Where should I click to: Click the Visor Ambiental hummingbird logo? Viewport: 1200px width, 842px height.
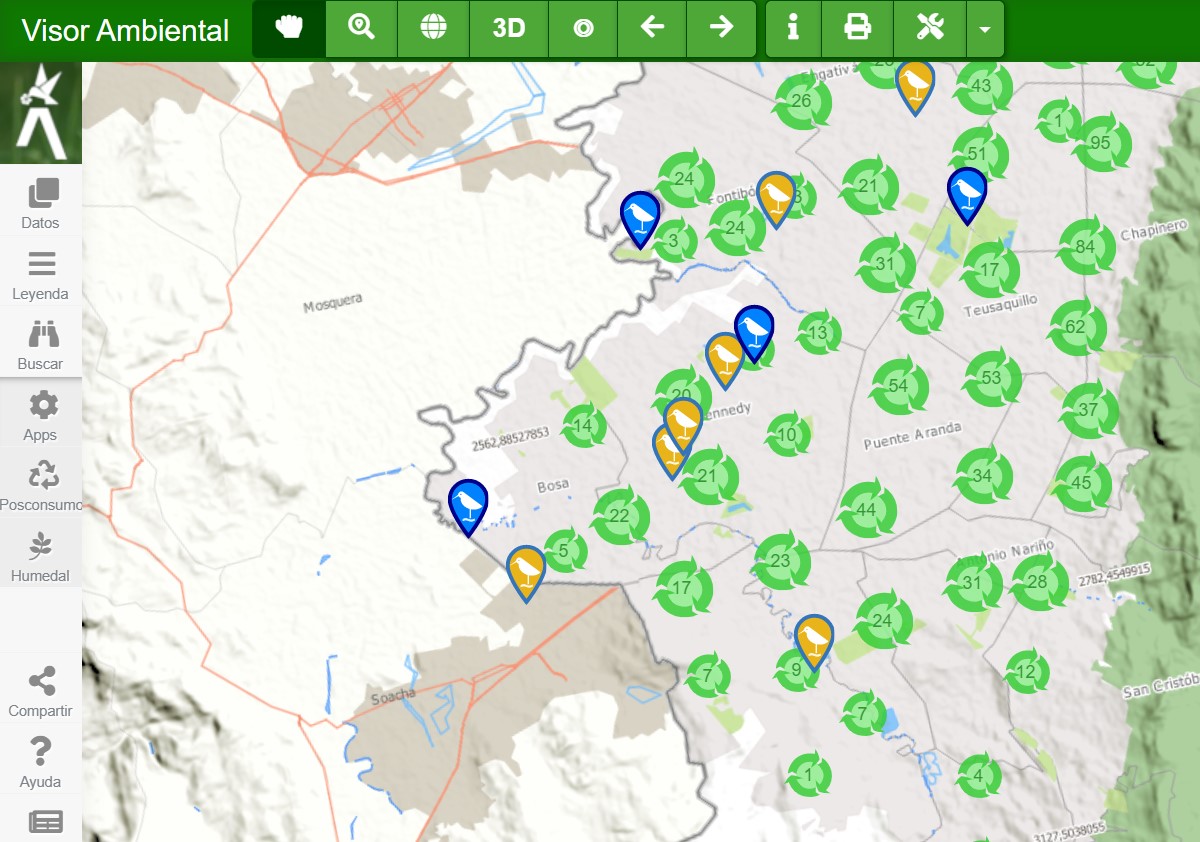[41, 113]
